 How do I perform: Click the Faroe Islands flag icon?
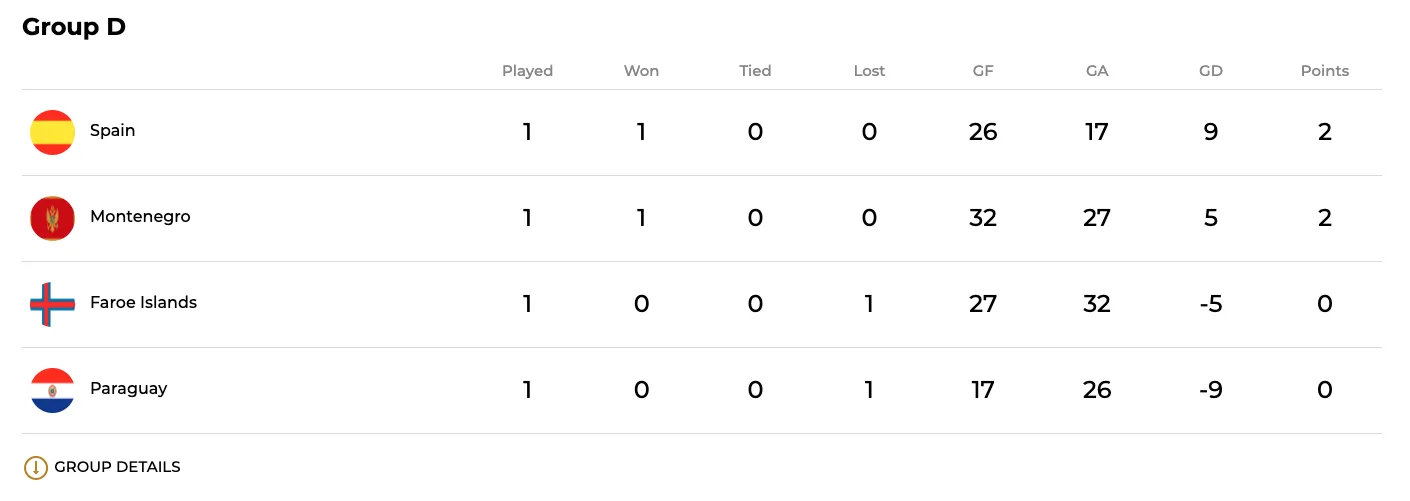coord(52,304)
